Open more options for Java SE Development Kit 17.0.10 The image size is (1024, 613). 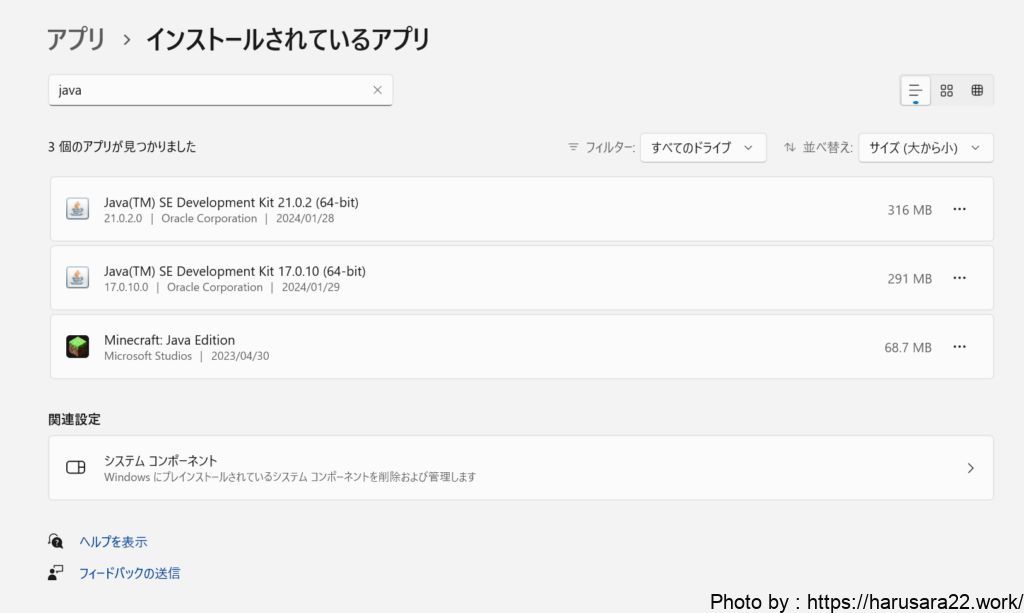959,278
